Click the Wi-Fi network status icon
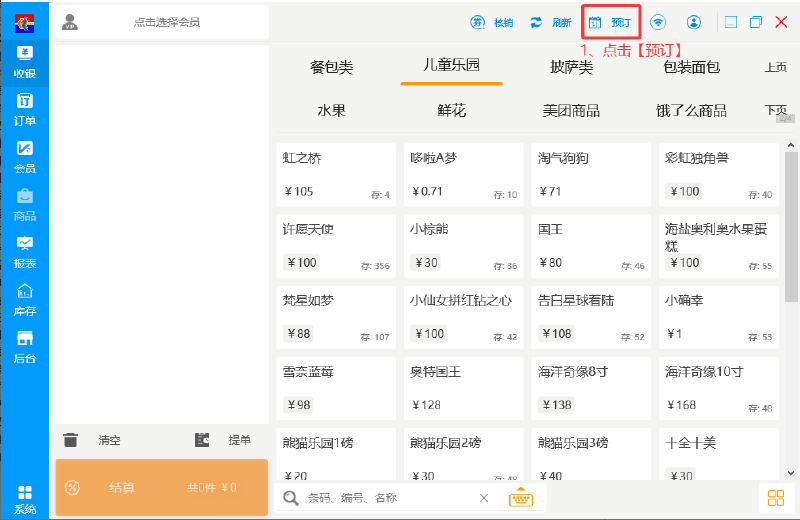The image size is (800, 520). click(658, 22)
